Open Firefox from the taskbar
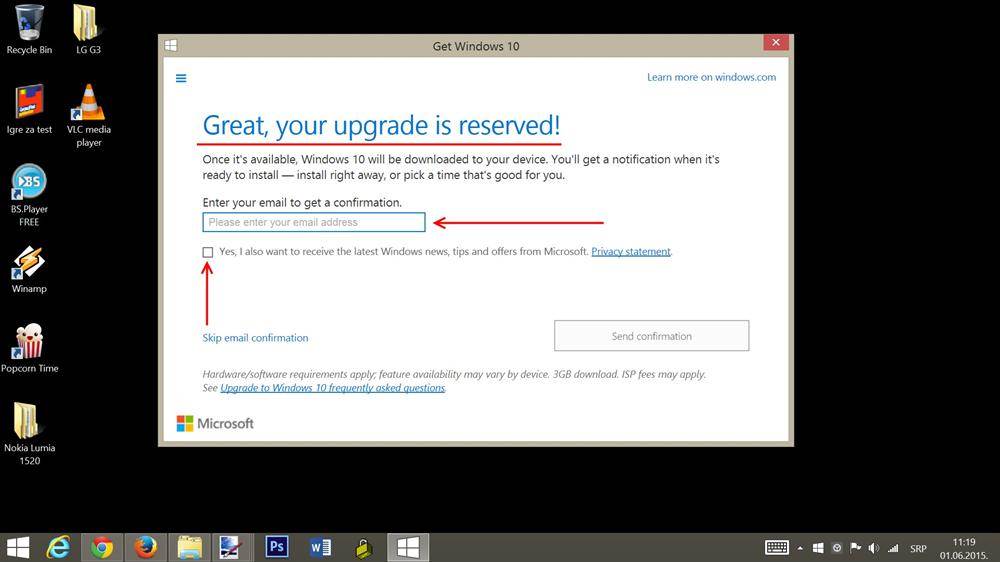 146,547
